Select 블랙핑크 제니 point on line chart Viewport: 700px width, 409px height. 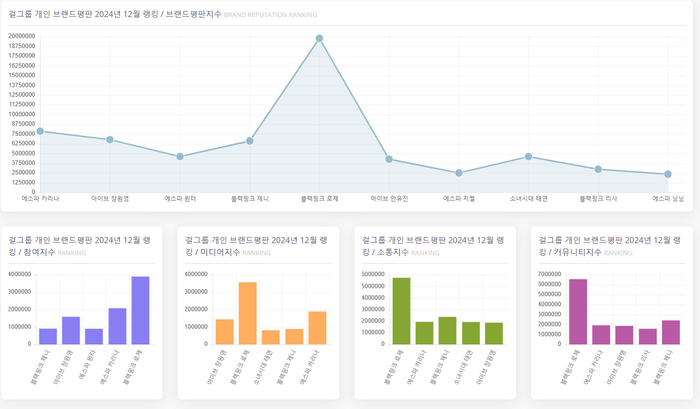[x=250, y=141]
